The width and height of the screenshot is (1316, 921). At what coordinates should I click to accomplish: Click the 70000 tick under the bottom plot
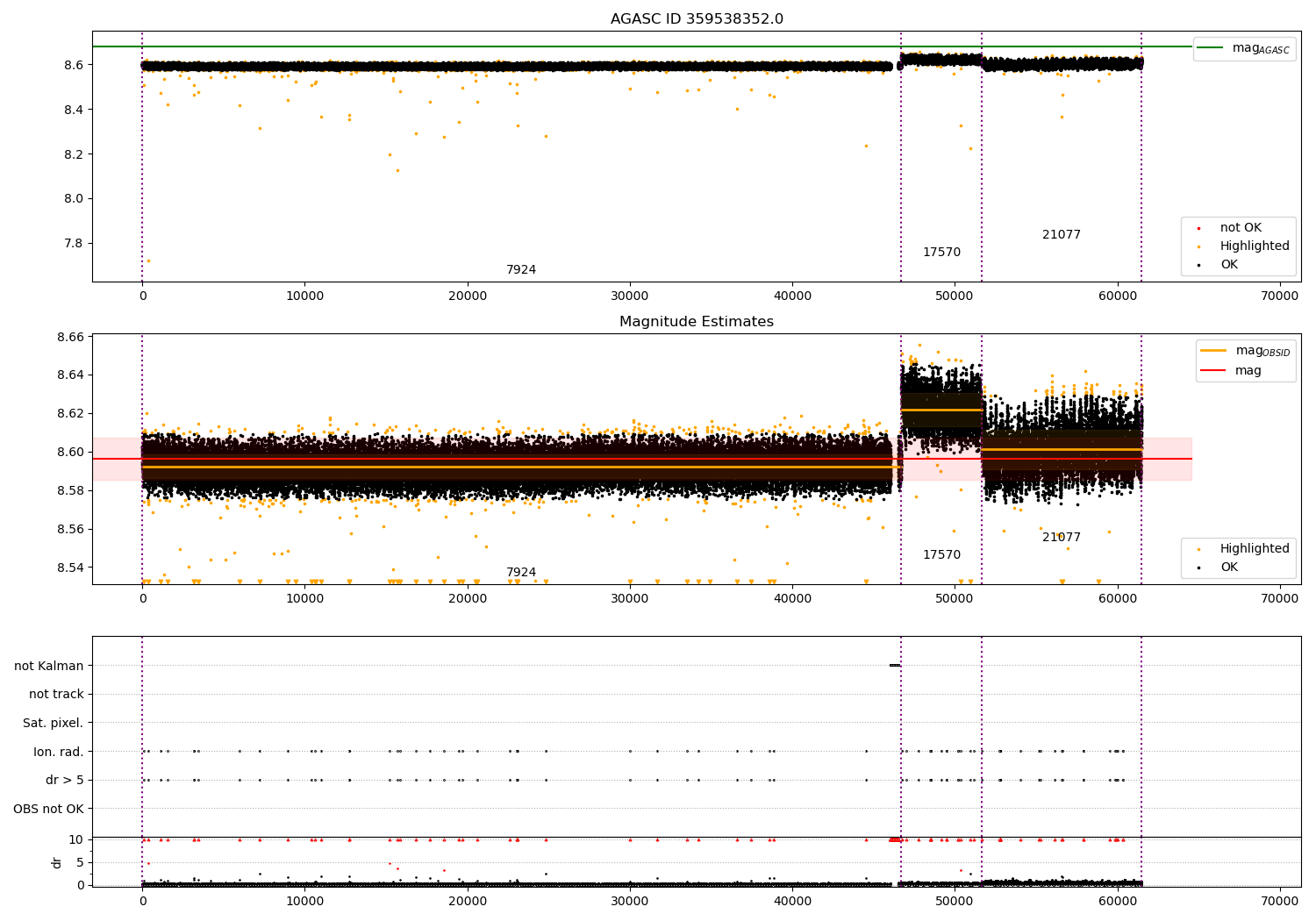click(1280, 901)
